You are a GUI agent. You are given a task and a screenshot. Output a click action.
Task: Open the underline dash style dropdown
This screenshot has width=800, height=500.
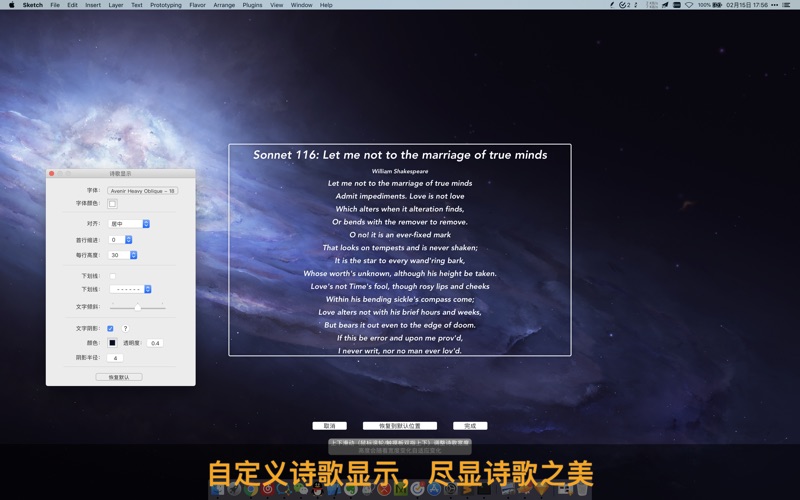pyautogui.click(x=130, y=289)
